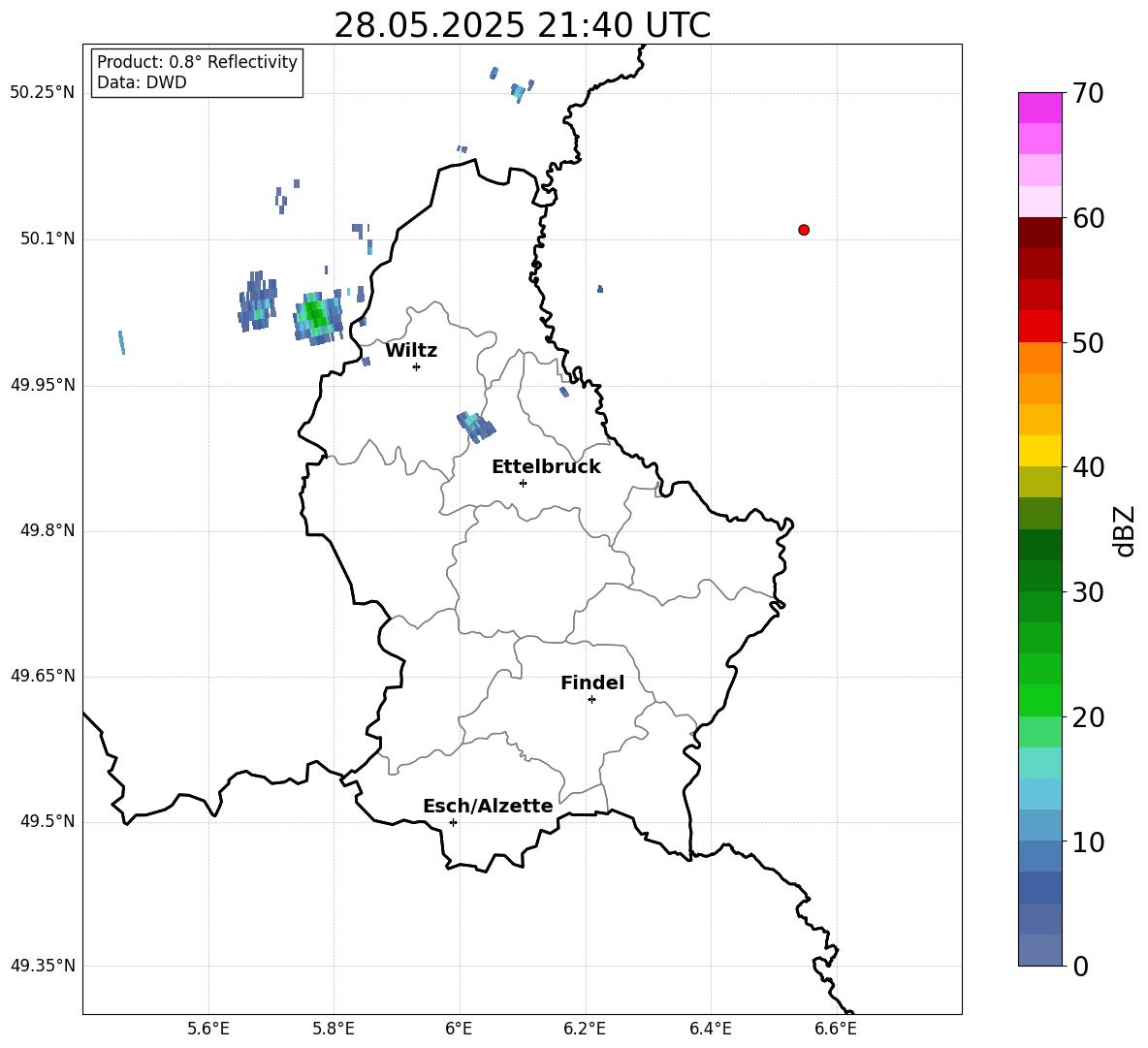
Task: Click the Wiltz station cross marker
Action: 416,366
